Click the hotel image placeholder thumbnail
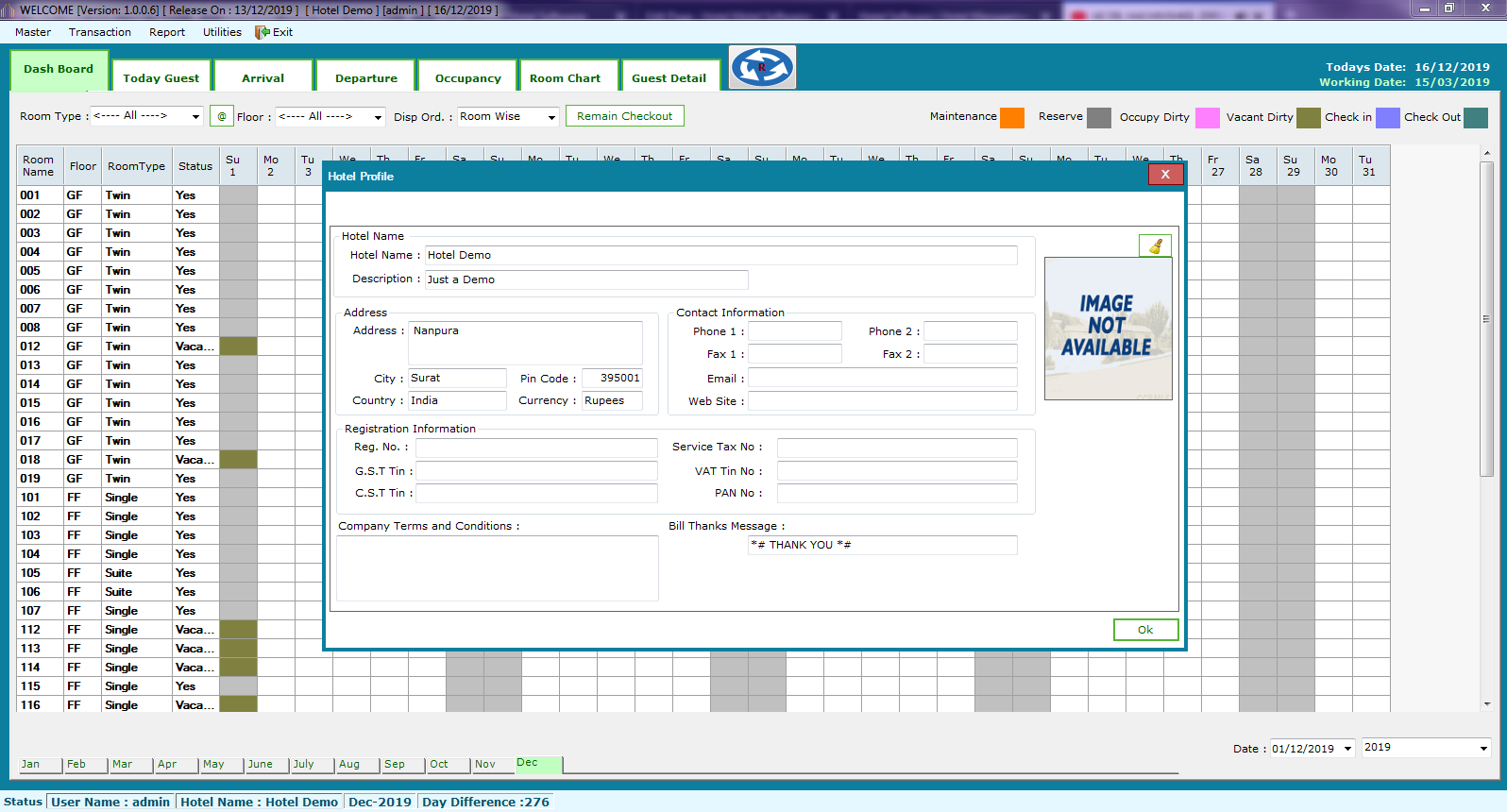Screen dimensions: 1507x812 click(x=1108, y=328)
